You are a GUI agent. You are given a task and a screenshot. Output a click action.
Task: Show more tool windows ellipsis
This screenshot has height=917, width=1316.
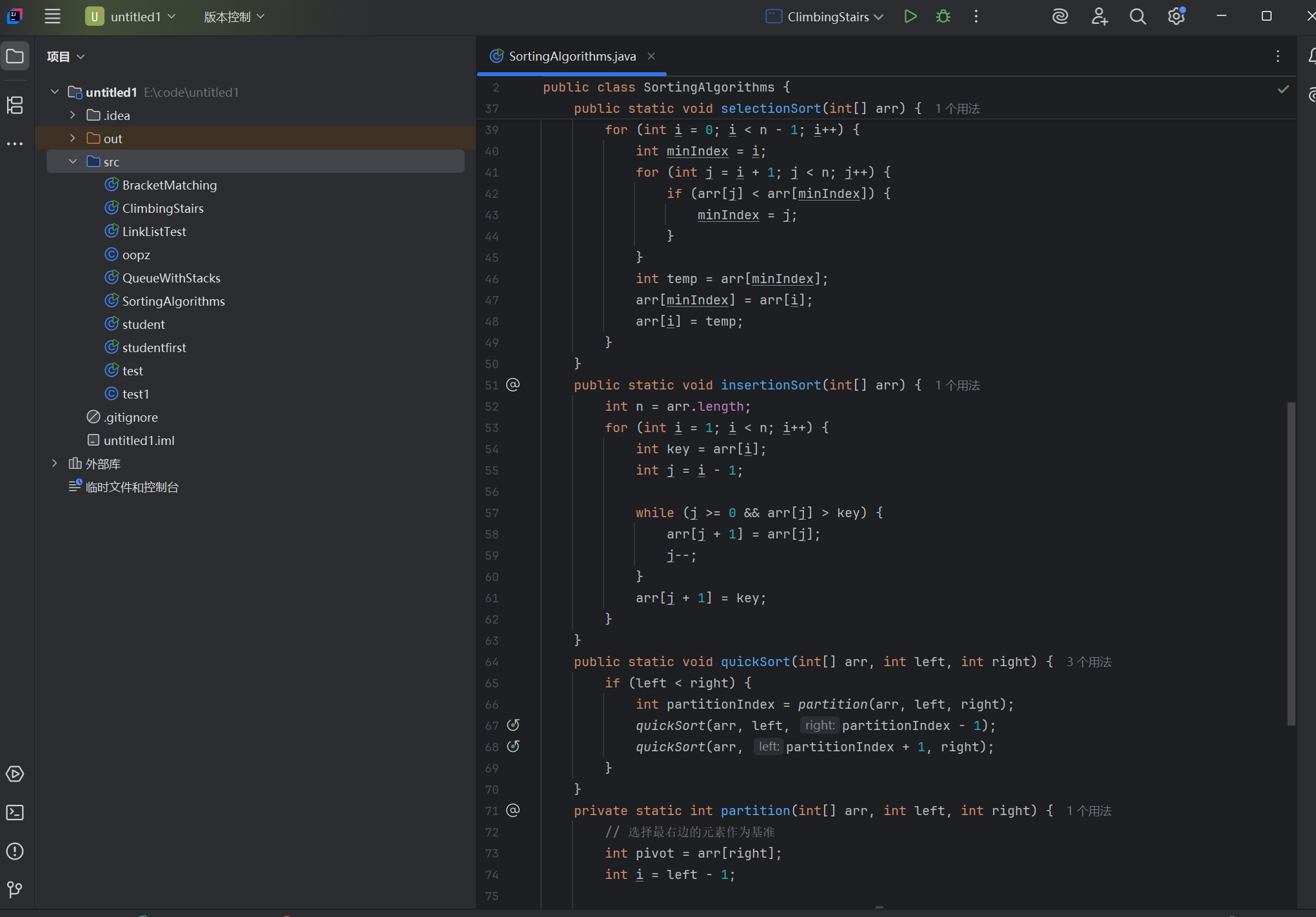tap(15, 144)
